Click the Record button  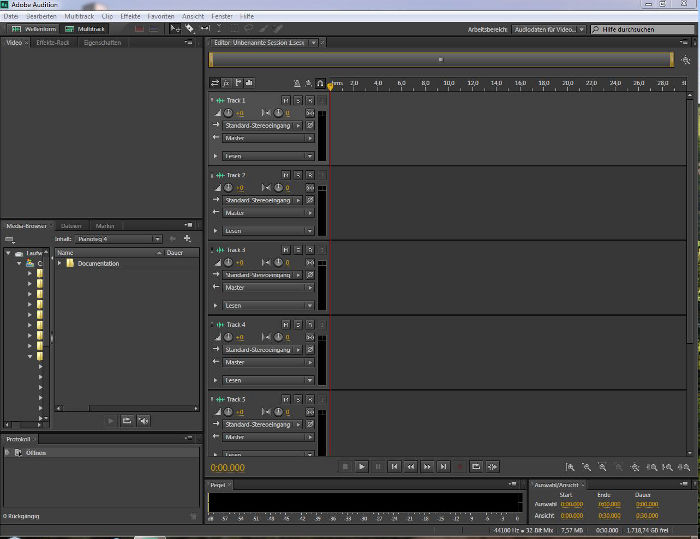[x=460, y=467]
